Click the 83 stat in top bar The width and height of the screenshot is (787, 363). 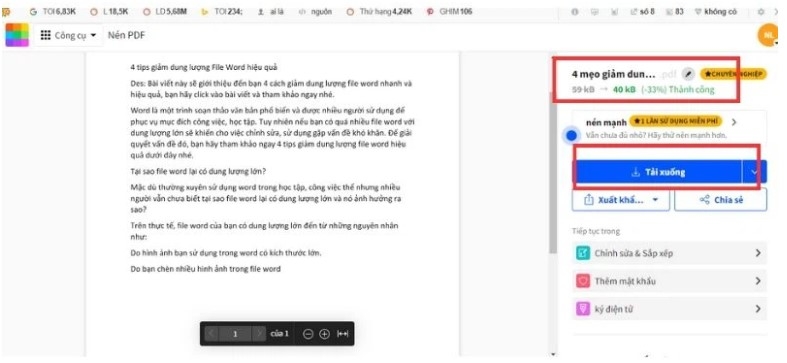coord(675,12)
